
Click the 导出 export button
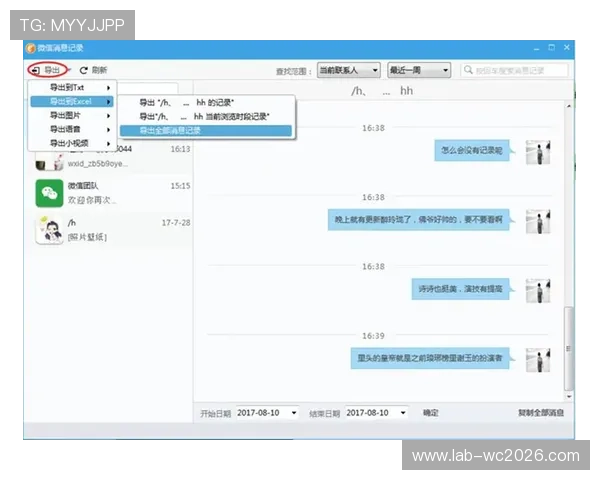[x=47, y=70]
